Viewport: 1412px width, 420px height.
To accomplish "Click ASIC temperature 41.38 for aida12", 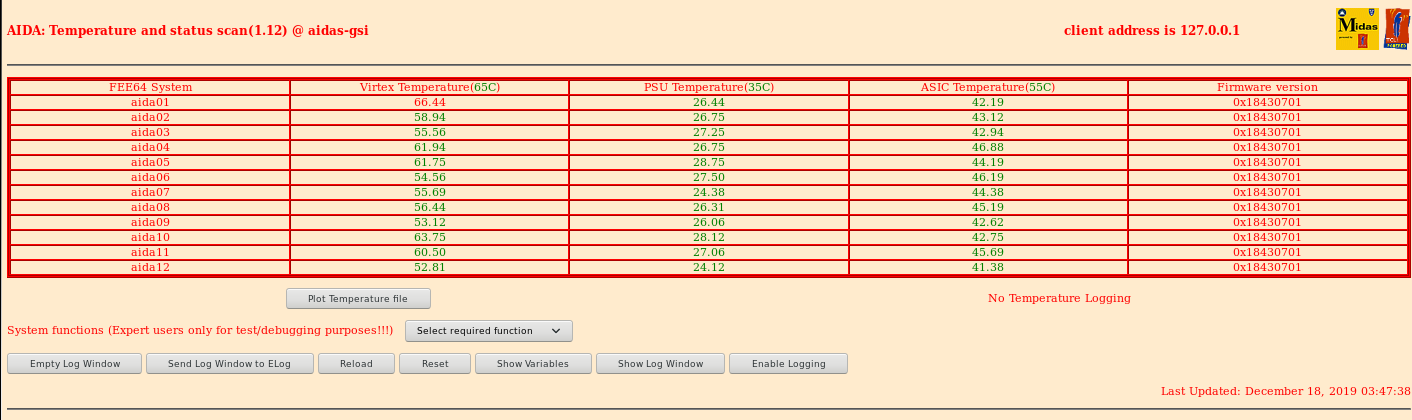I will tap(988, 268).
